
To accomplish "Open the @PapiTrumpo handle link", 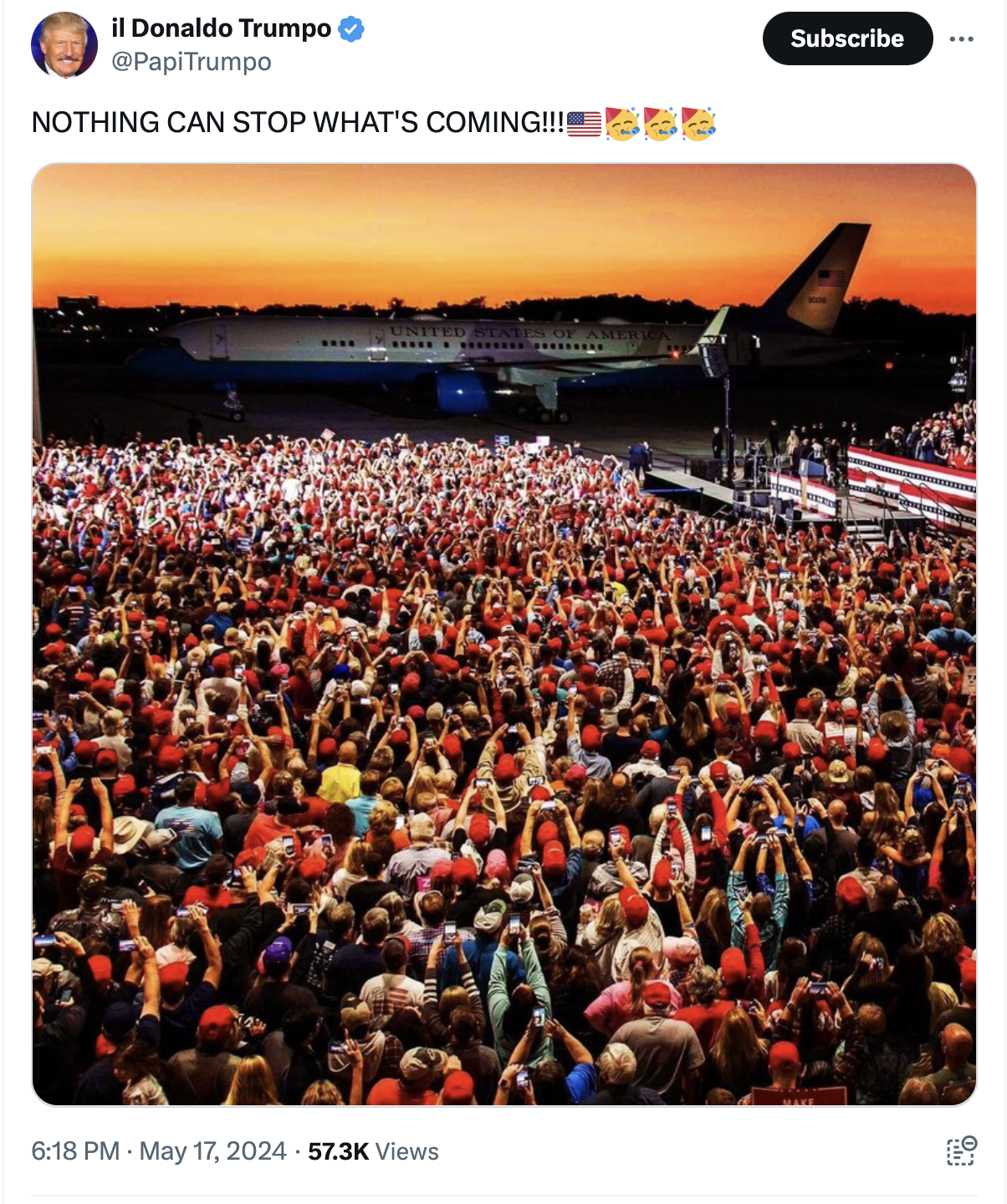I will point(191,62).
